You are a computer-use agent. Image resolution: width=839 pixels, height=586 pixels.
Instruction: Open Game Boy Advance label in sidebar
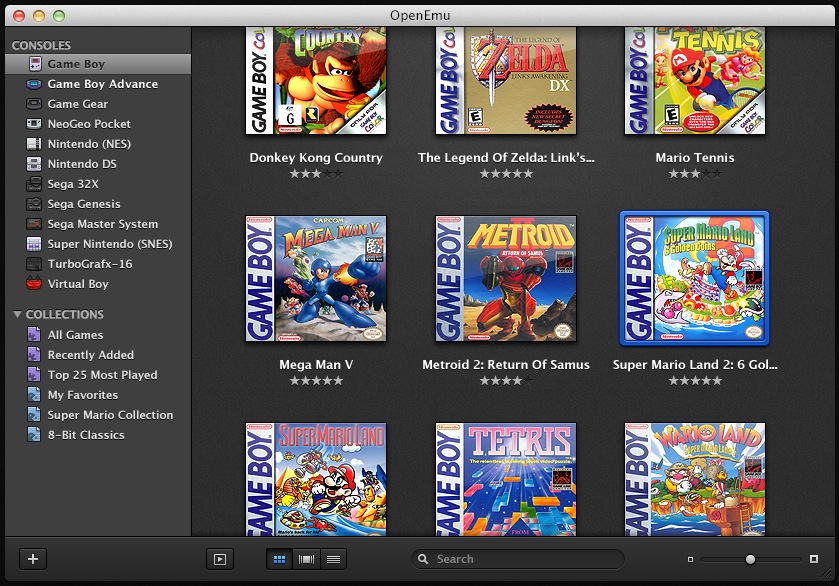(x=103, y=84)
